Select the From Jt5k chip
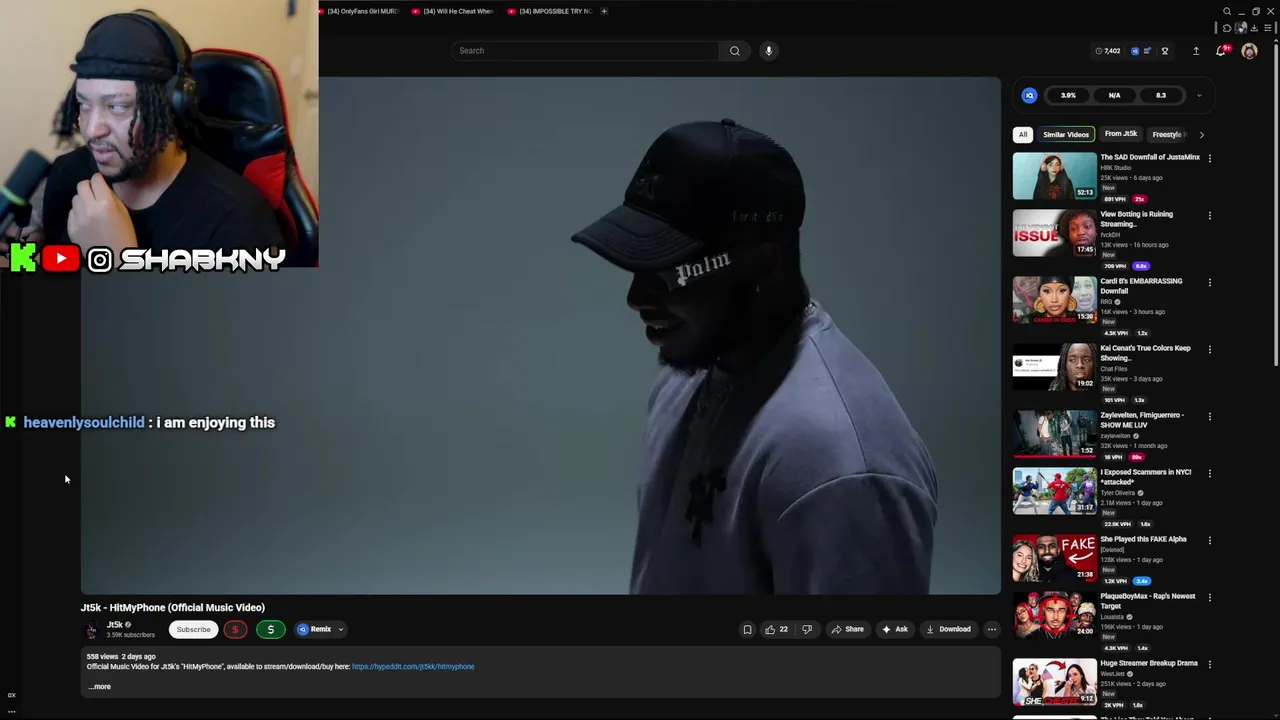Viewport: 1280px width, 720px height. 1121,134
